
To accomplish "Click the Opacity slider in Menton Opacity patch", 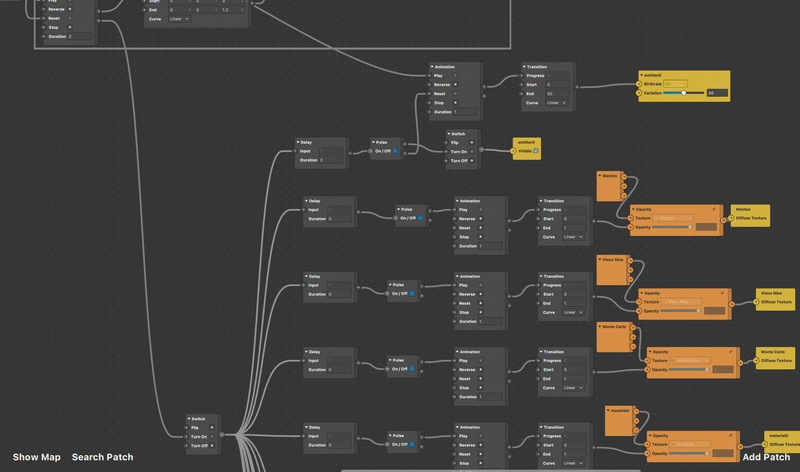I will [x=672, y=227].
